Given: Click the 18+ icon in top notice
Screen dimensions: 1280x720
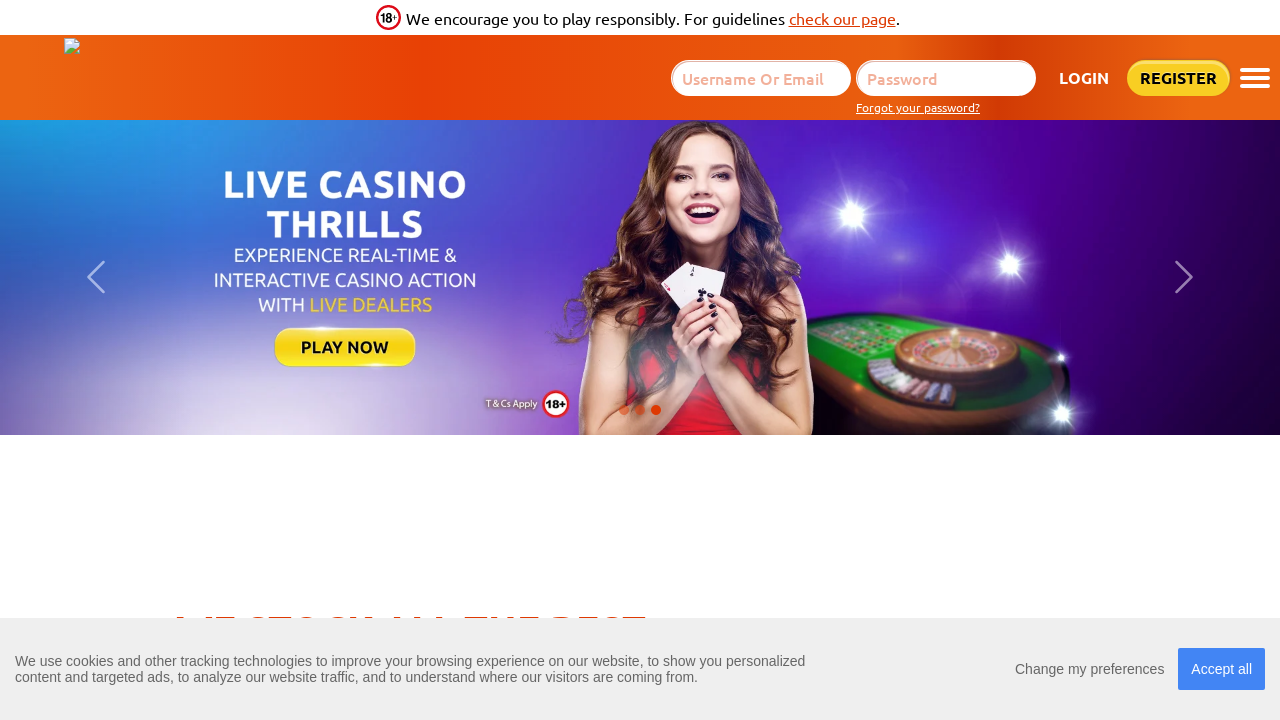Looking at the screenshot, I should pos(388,18).
